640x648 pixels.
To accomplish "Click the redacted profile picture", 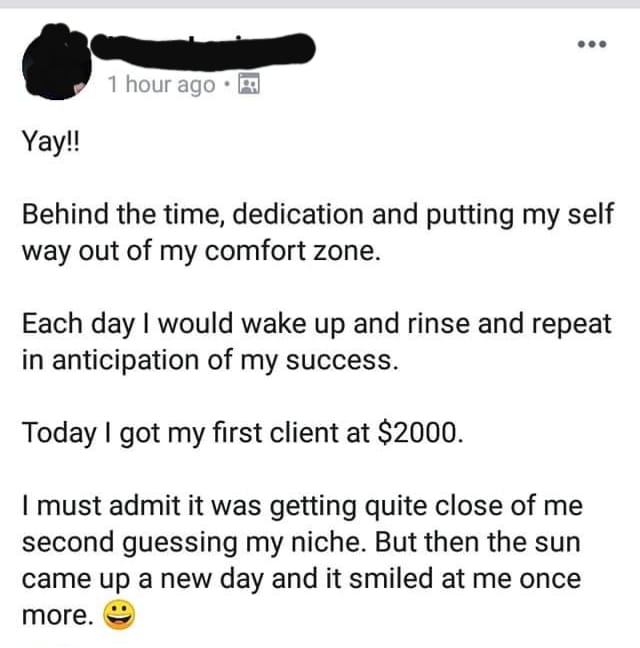I will [x=57, y=61].
